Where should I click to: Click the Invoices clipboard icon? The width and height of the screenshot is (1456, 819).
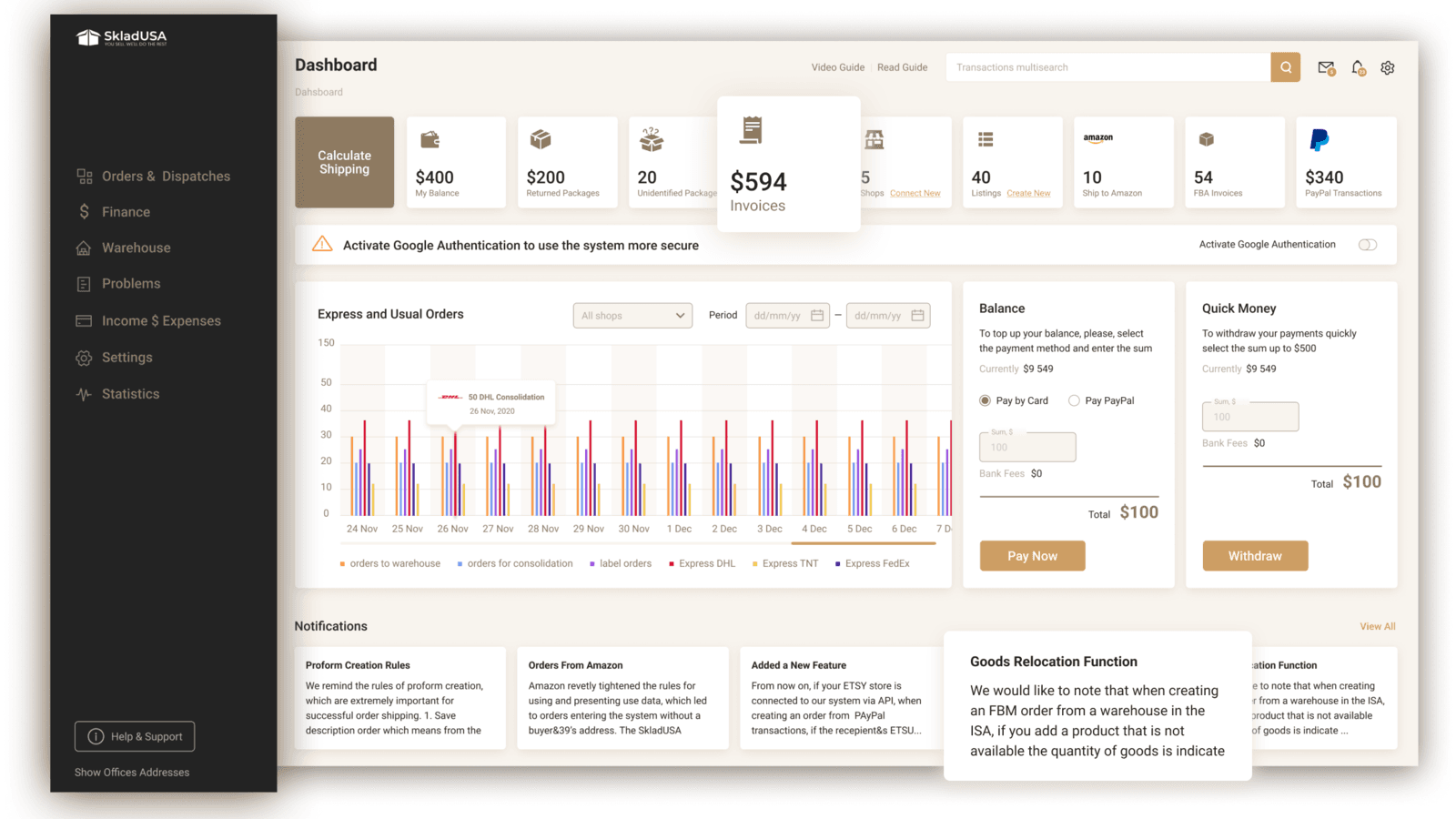point(752,129)
